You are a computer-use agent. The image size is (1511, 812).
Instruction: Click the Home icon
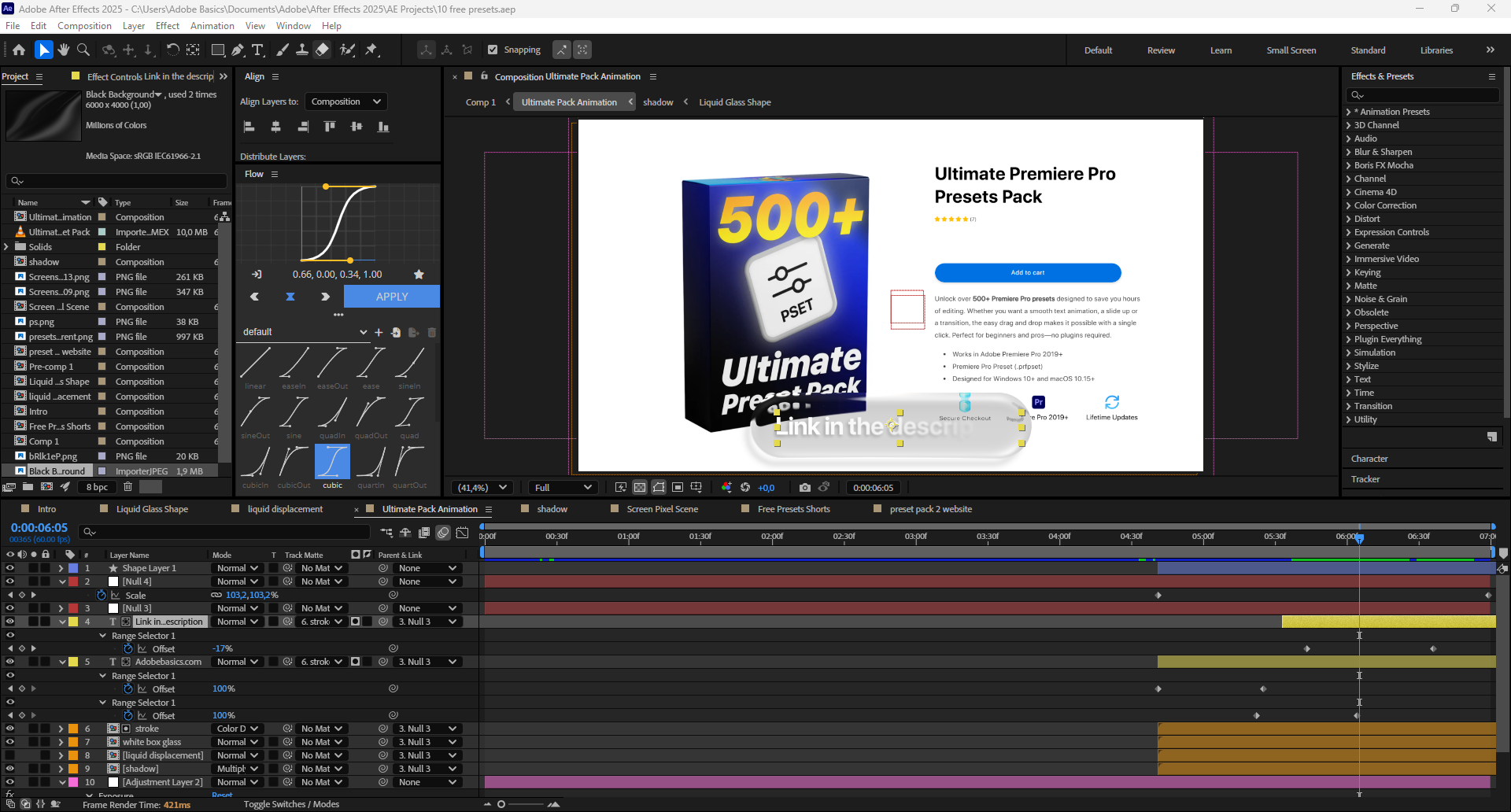coord(19,50)
